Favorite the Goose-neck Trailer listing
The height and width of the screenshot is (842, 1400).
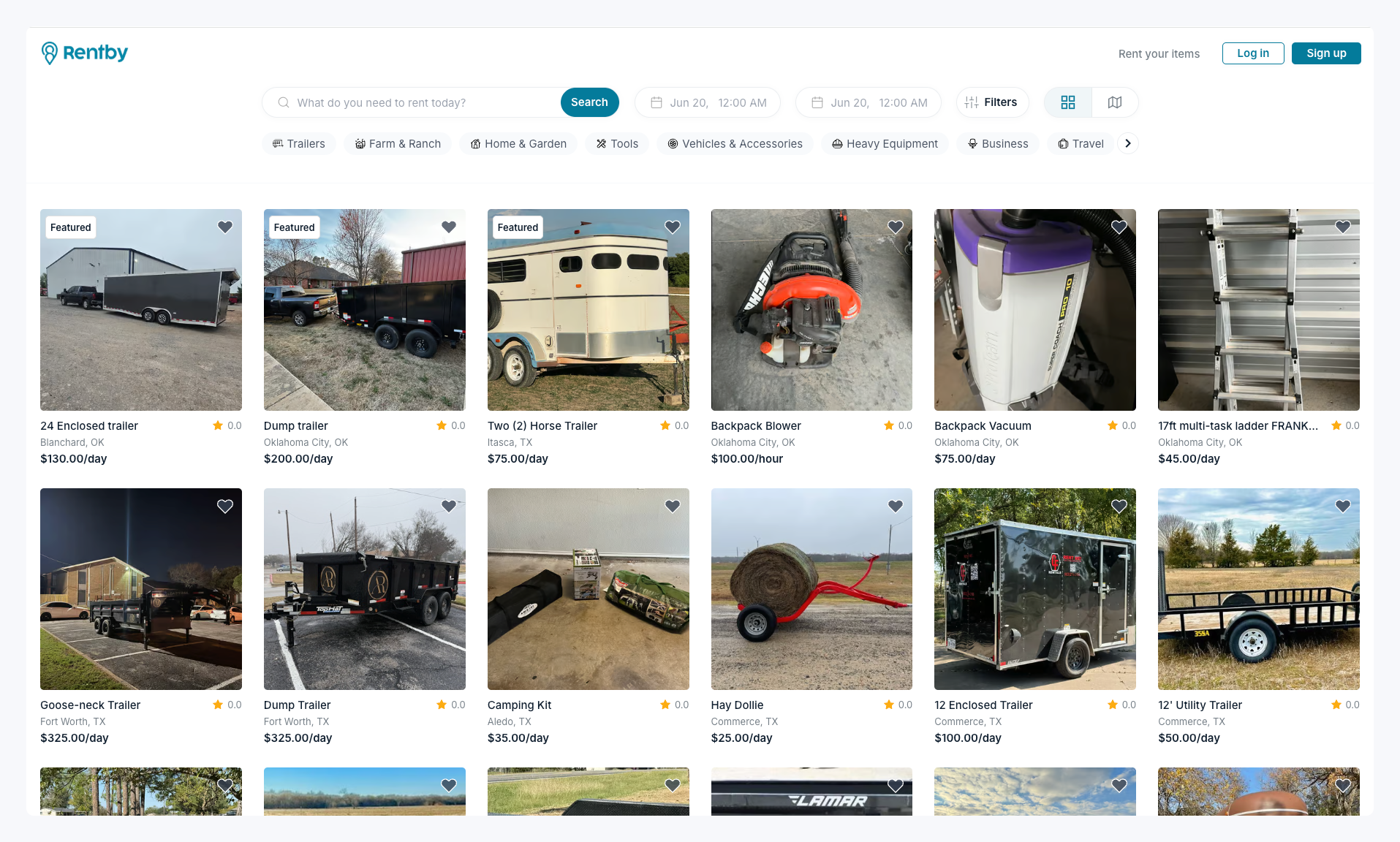coord(225,507)
